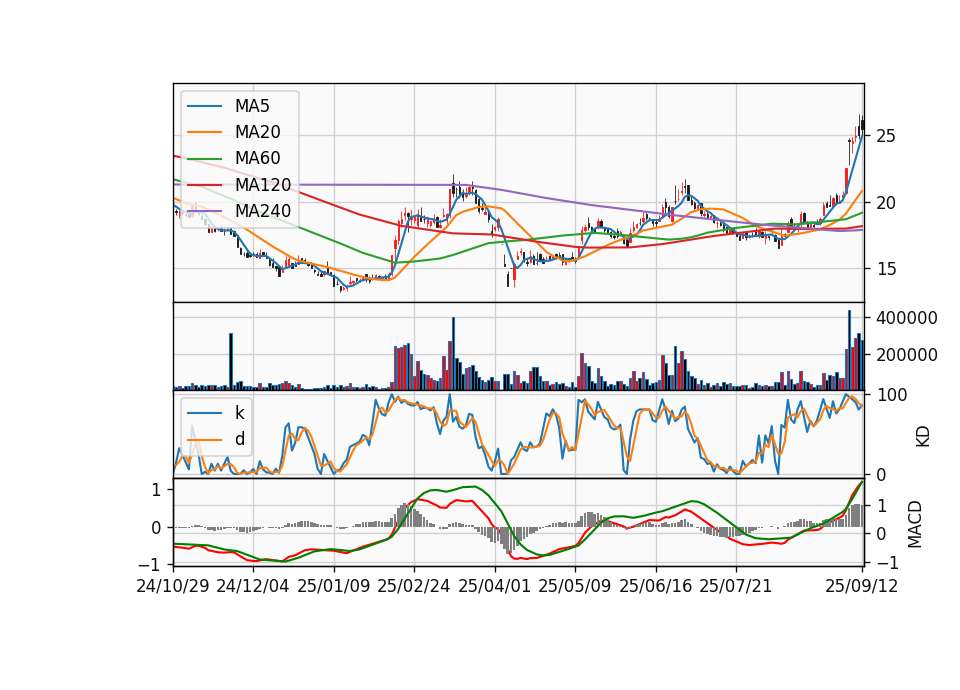Click the k legend label in KD panel
This screenshot has width=960, height=690.
coord(239,413)
